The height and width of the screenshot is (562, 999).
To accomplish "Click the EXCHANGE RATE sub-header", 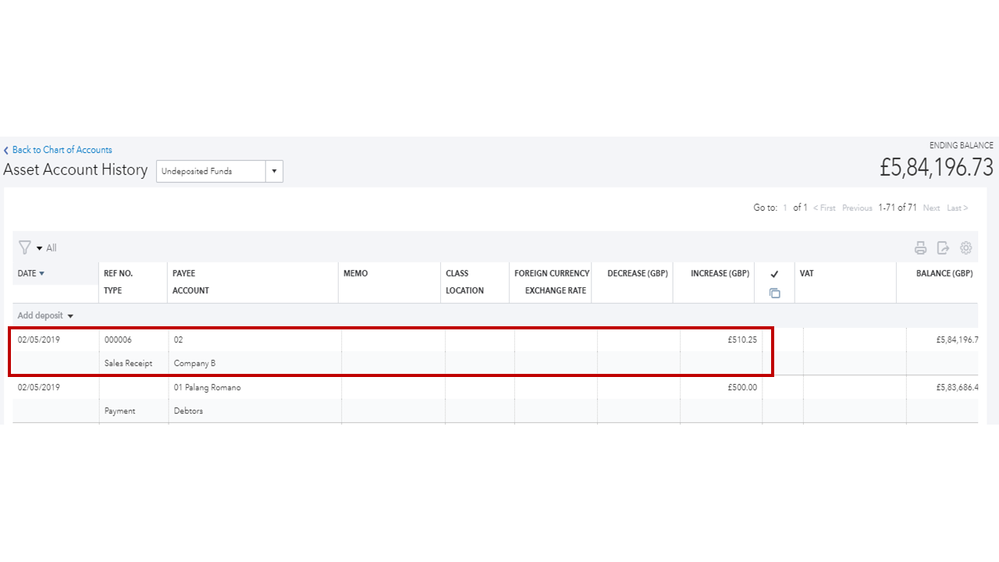I will pos(556,291).
